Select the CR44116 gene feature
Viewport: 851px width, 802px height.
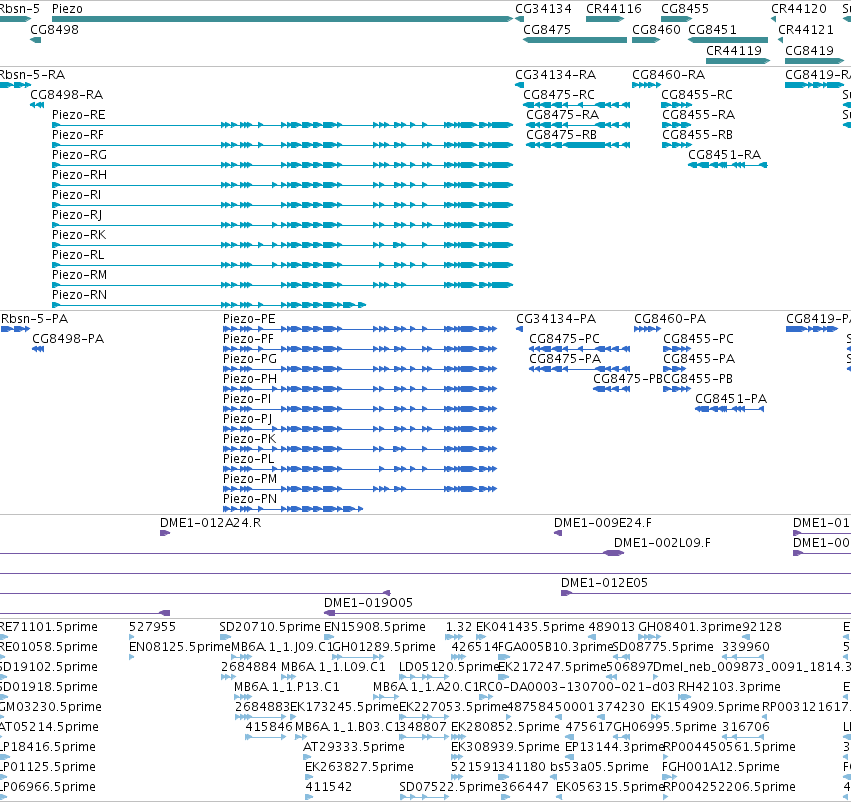click(x=605, y=19)
